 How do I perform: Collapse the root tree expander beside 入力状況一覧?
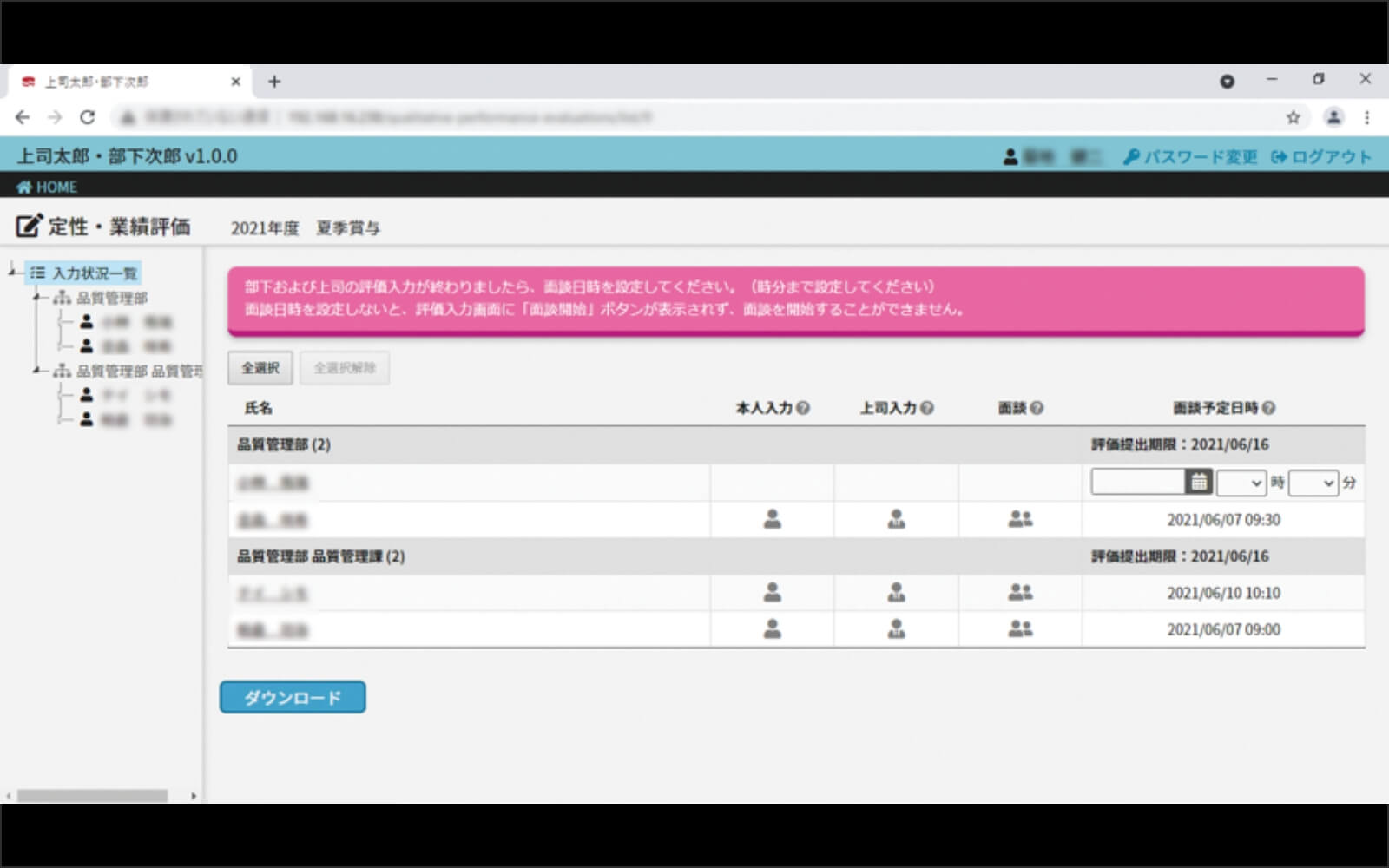point(12,273)
